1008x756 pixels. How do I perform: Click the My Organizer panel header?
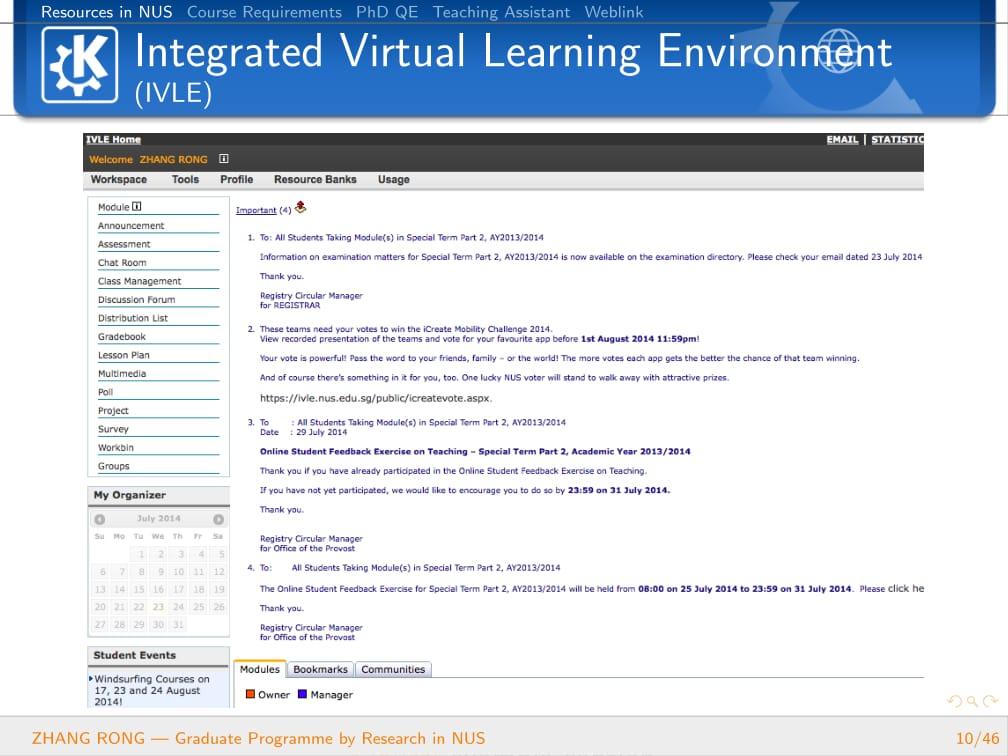158,495
